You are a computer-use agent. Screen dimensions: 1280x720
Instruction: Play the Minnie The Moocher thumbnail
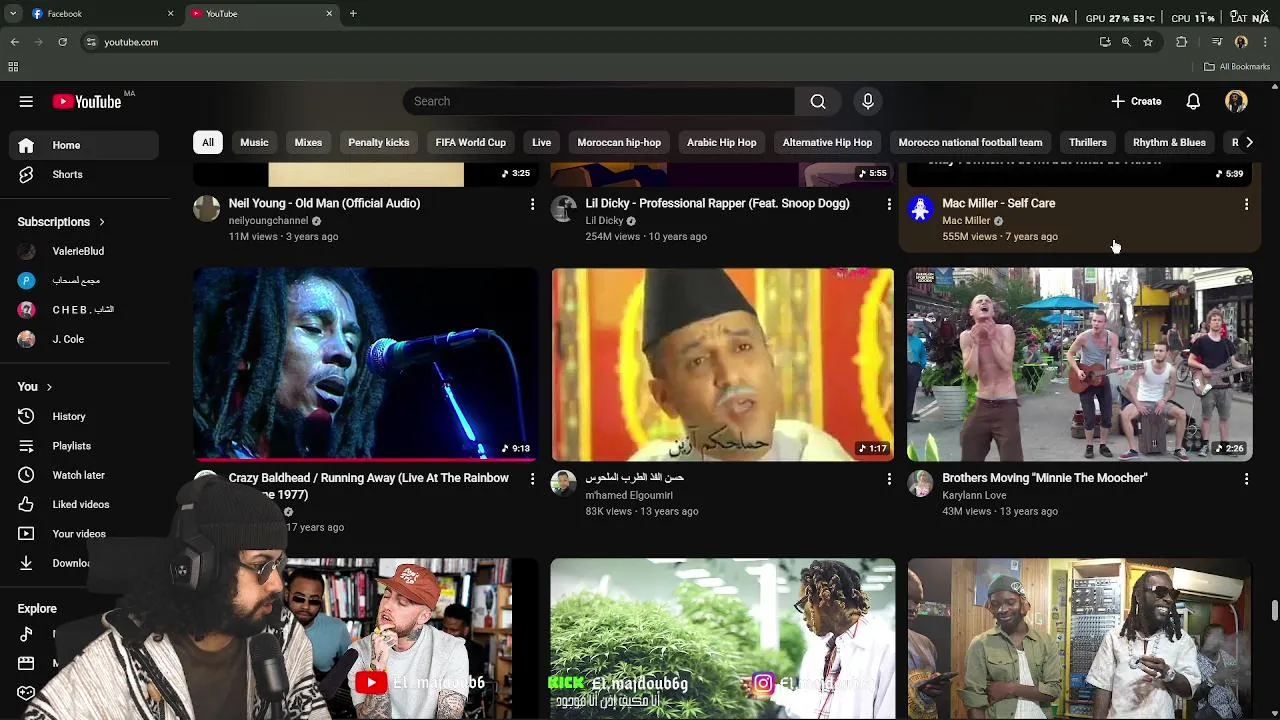(x=1079, y=364)
